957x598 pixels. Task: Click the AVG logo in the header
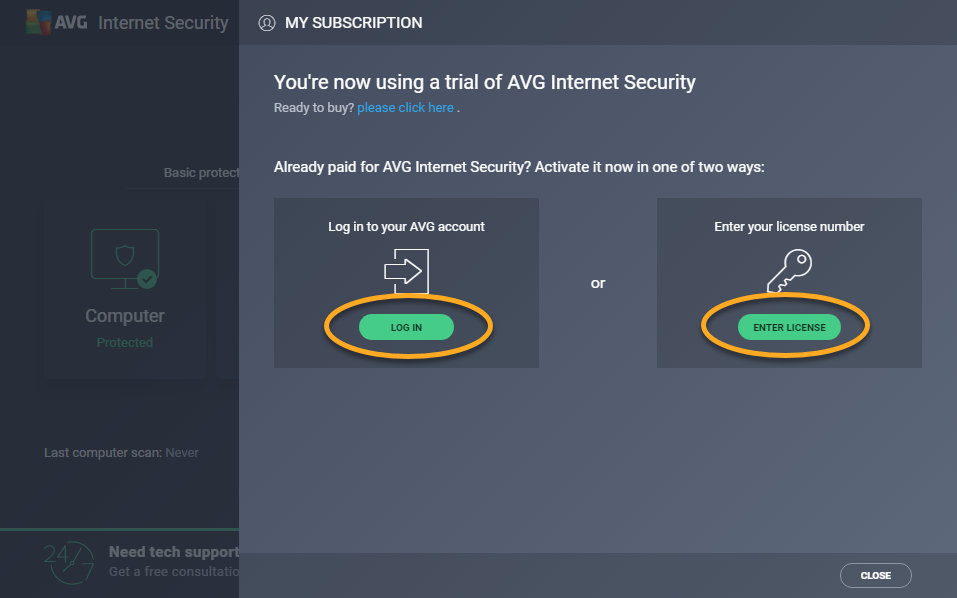(x=56, y=23)
